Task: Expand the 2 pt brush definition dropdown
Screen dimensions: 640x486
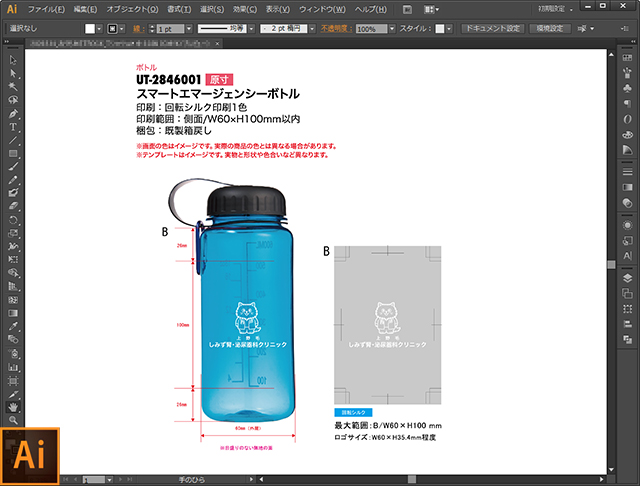Action: click(312, 29)
